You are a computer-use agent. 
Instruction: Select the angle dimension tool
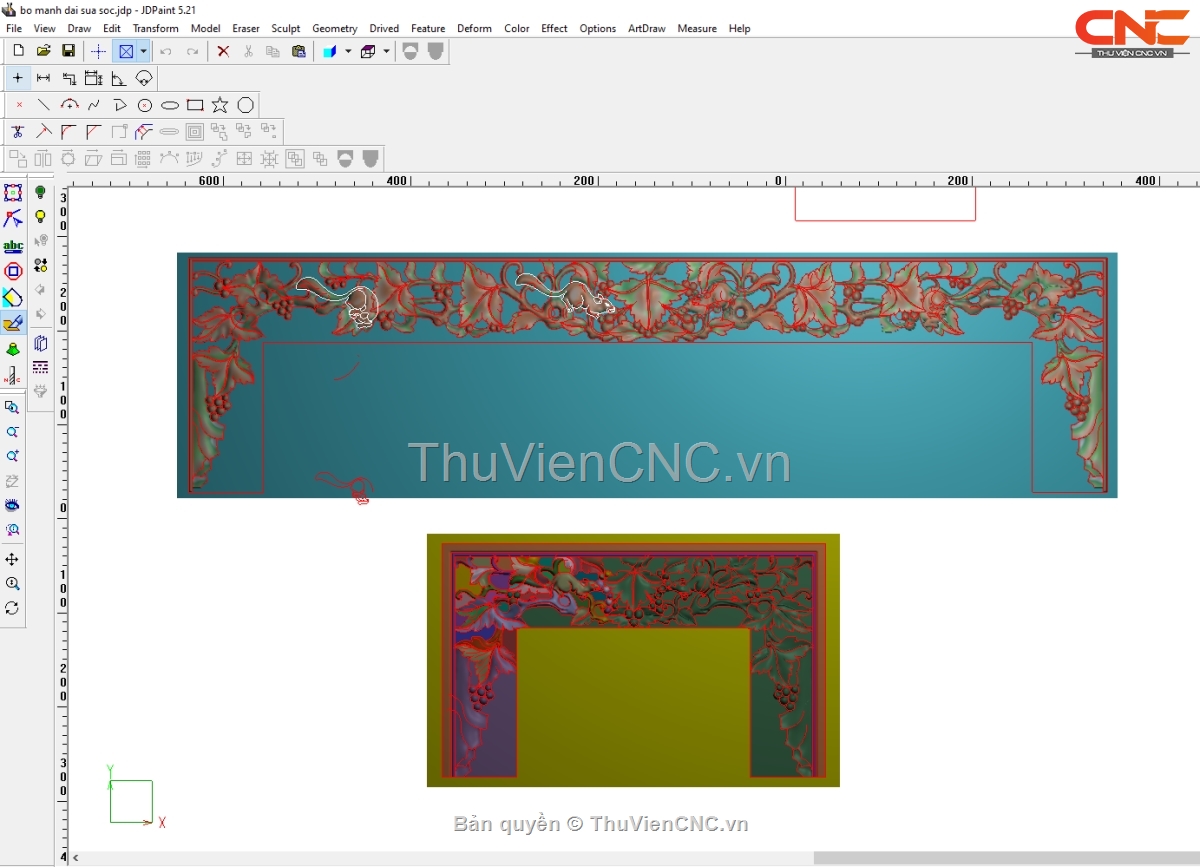118,78
